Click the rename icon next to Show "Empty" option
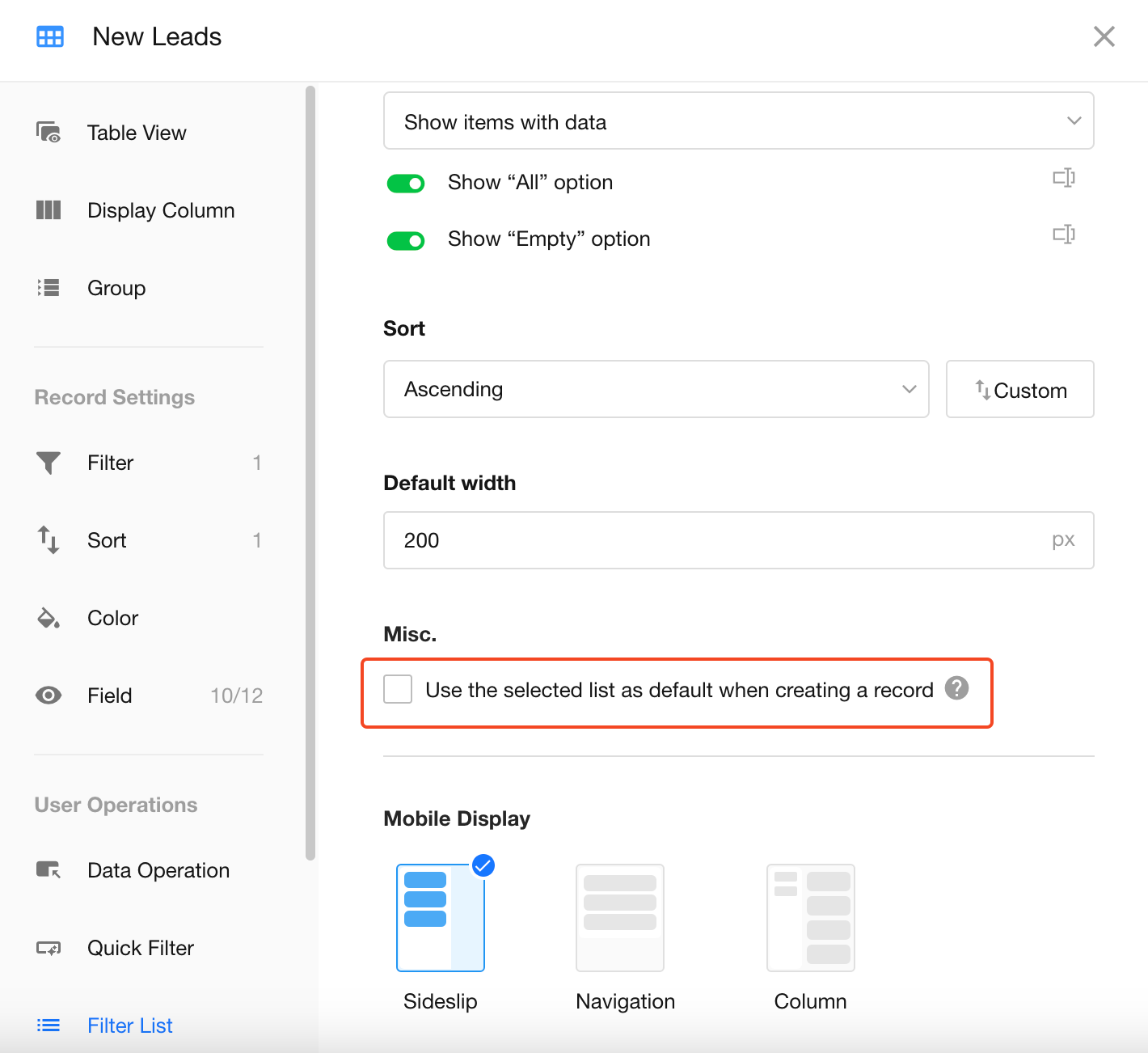Screen dimensions: 1148x1053 tap(1063, 235)
